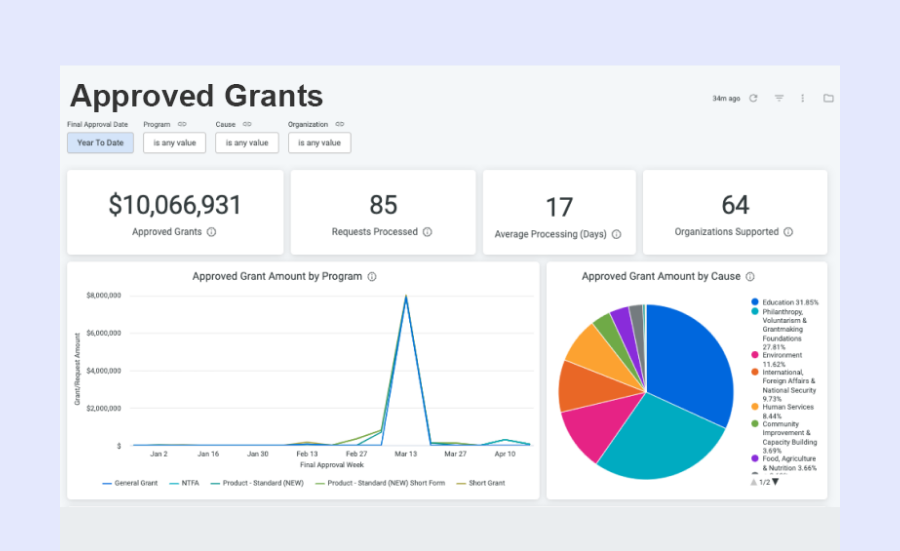Show info for Organizations Supported tile
This screenshot has height=551, width=900.
(x=788, y=232)
